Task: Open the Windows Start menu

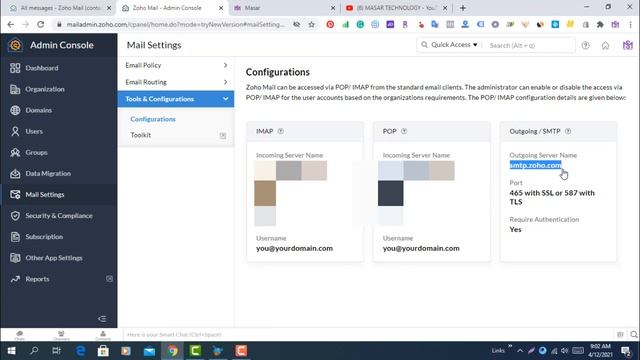Action: click(x=11, y=351)
